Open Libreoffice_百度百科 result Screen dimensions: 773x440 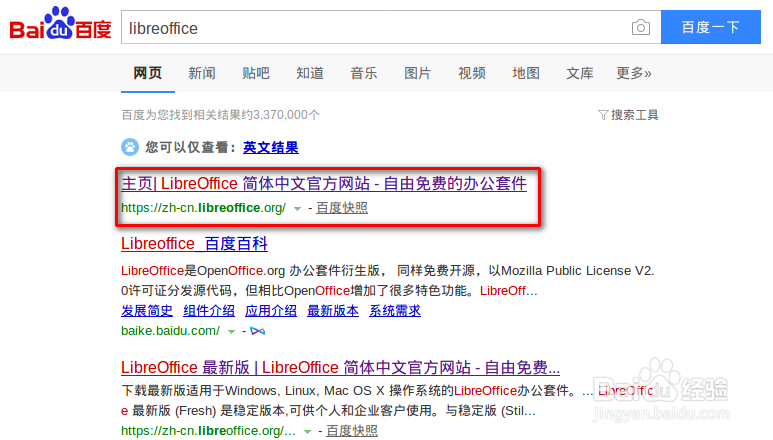click(194, 243)
